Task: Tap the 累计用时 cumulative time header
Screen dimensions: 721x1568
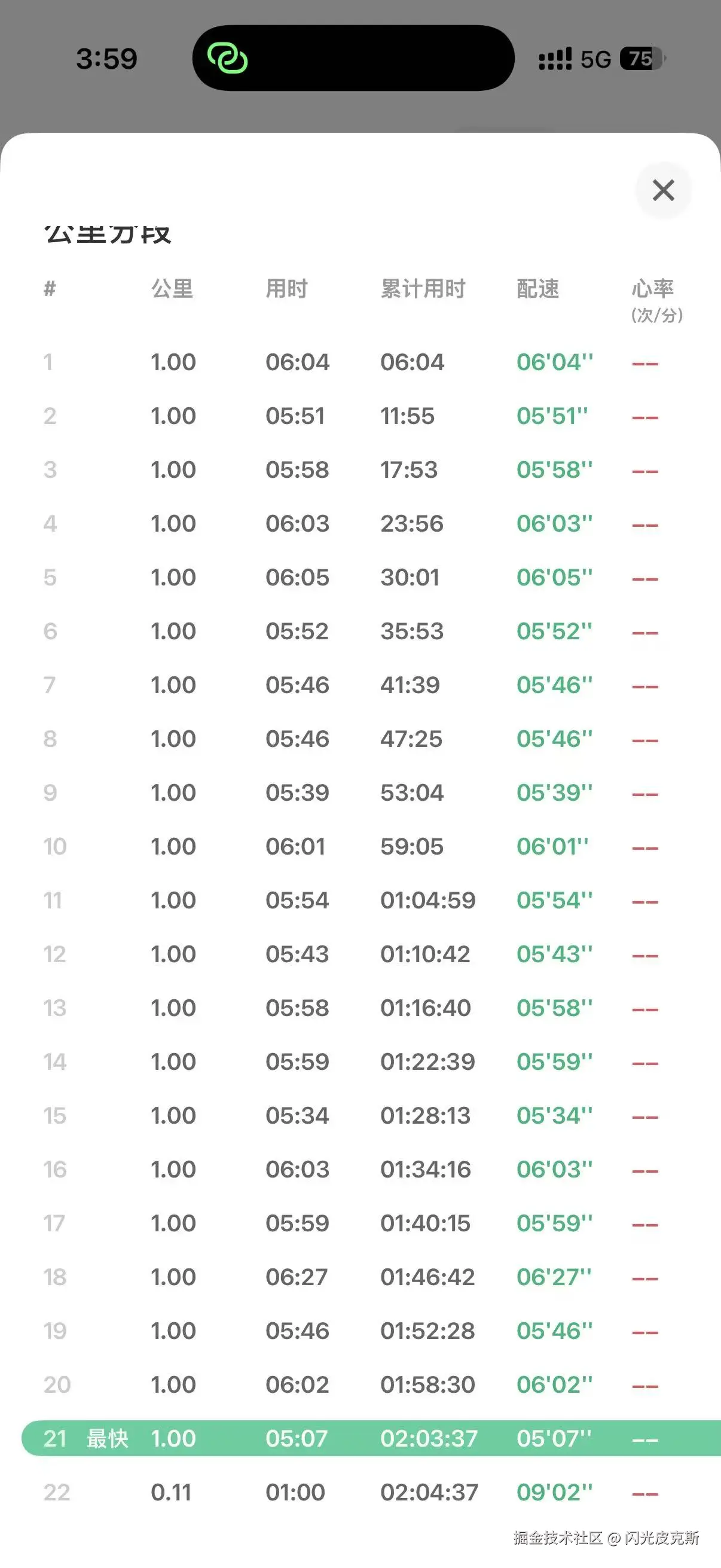Action: click(422, 288)
